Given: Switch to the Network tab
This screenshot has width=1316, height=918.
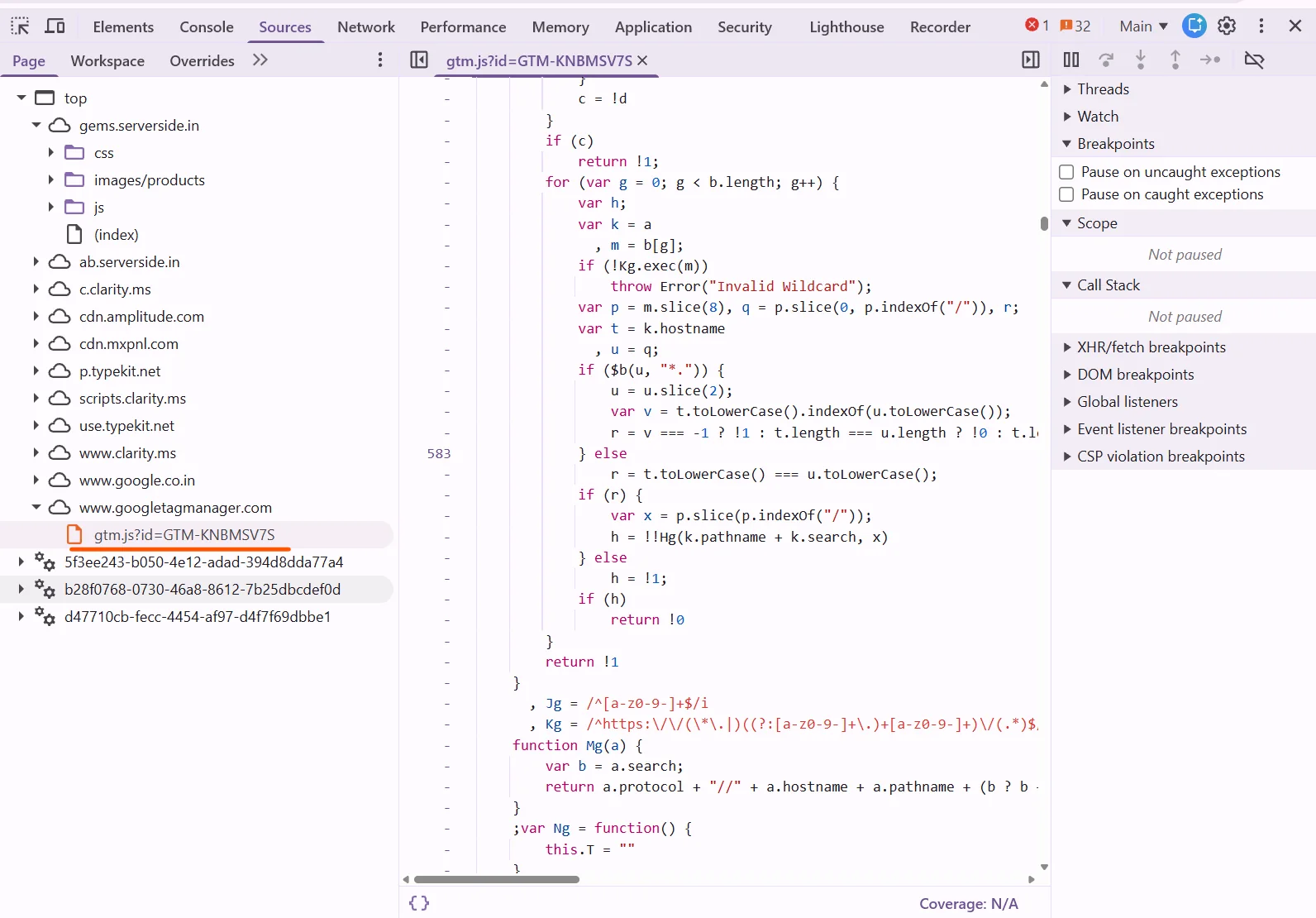Looking at the screenshot, I should 366,27.
